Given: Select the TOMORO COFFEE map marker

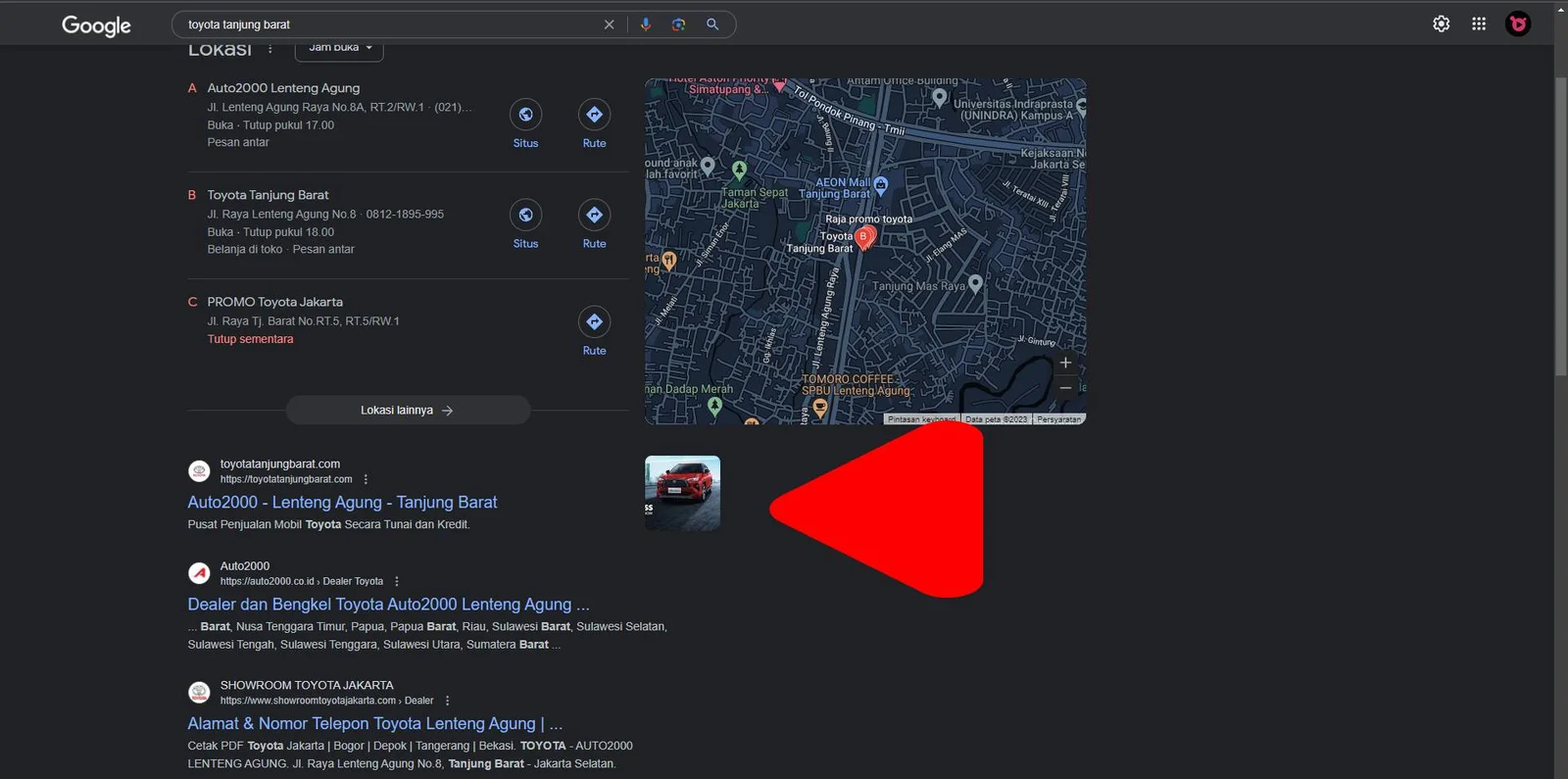Looking at the screenshot, I should click(820, 406).
